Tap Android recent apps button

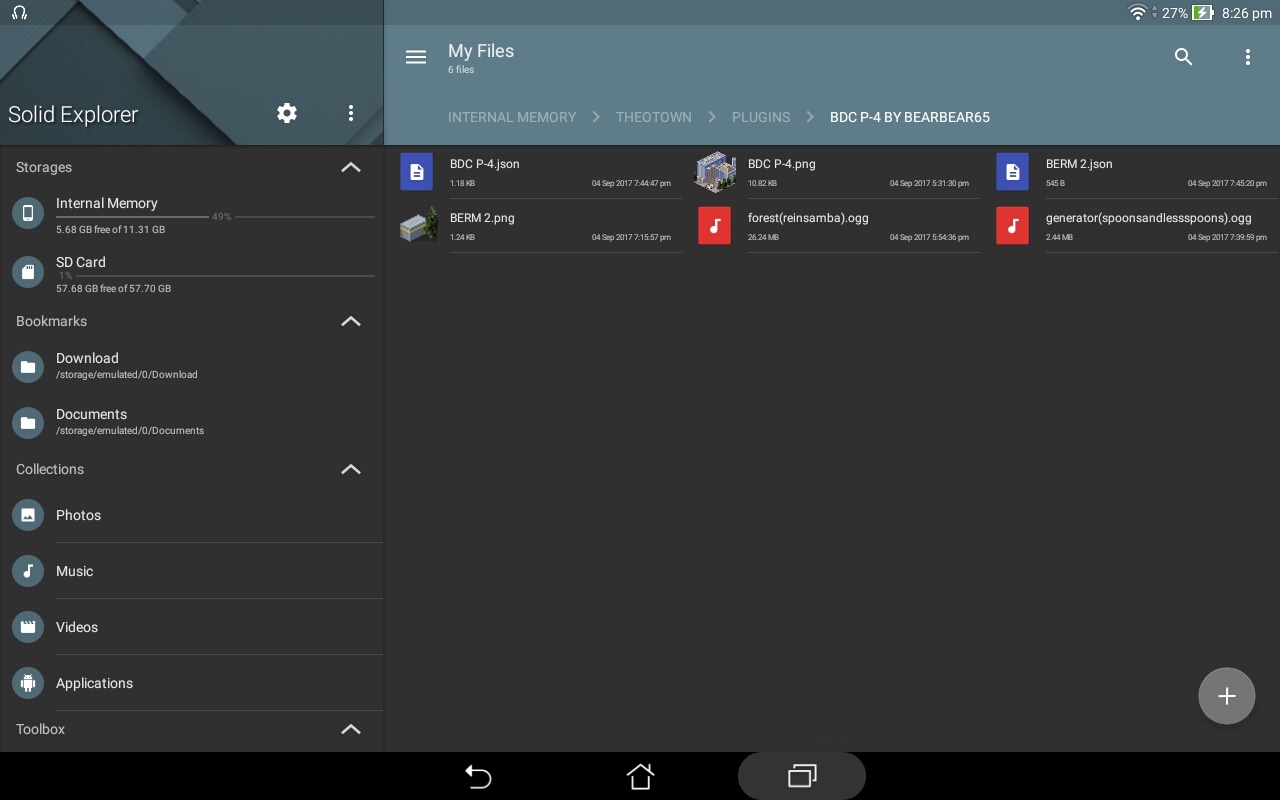tap(802, 776)
